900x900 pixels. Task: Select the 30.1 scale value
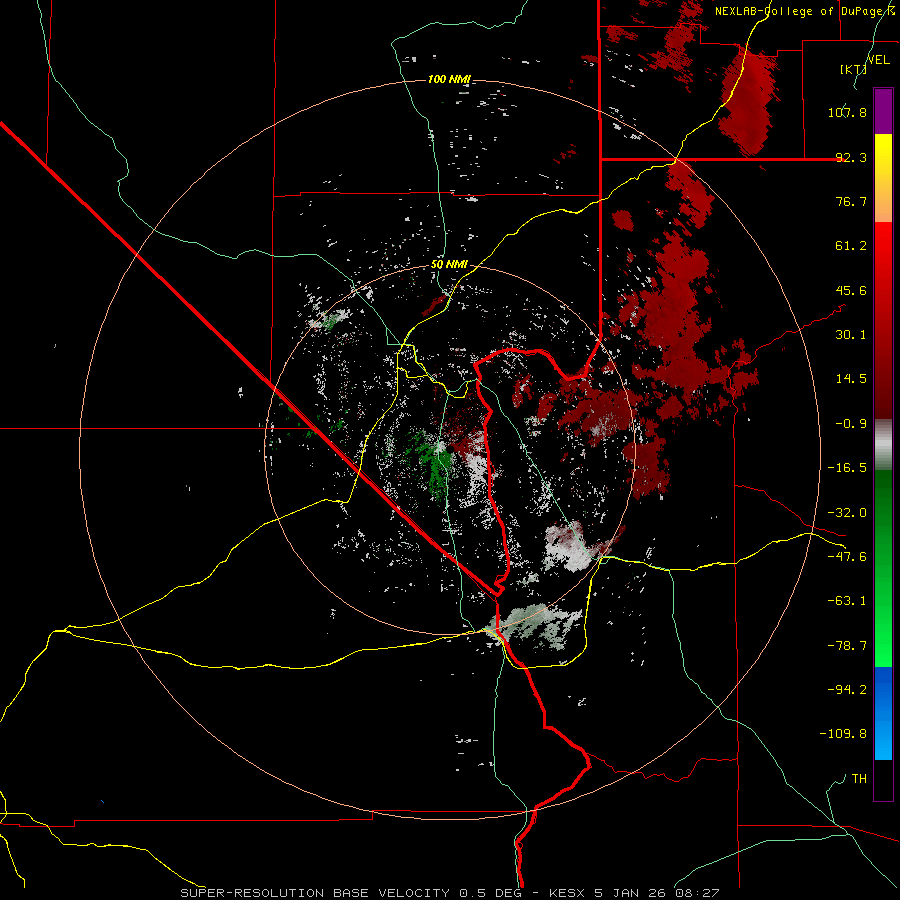point(851,335)
